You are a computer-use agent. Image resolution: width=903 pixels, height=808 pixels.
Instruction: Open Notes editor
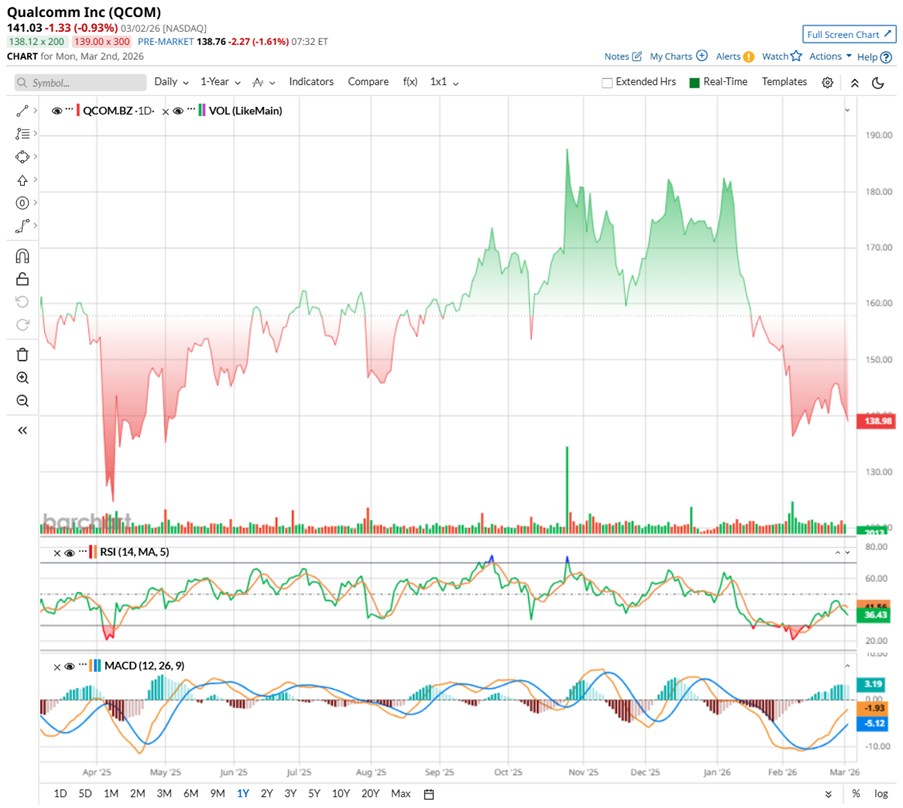click(x=623, y=56)
